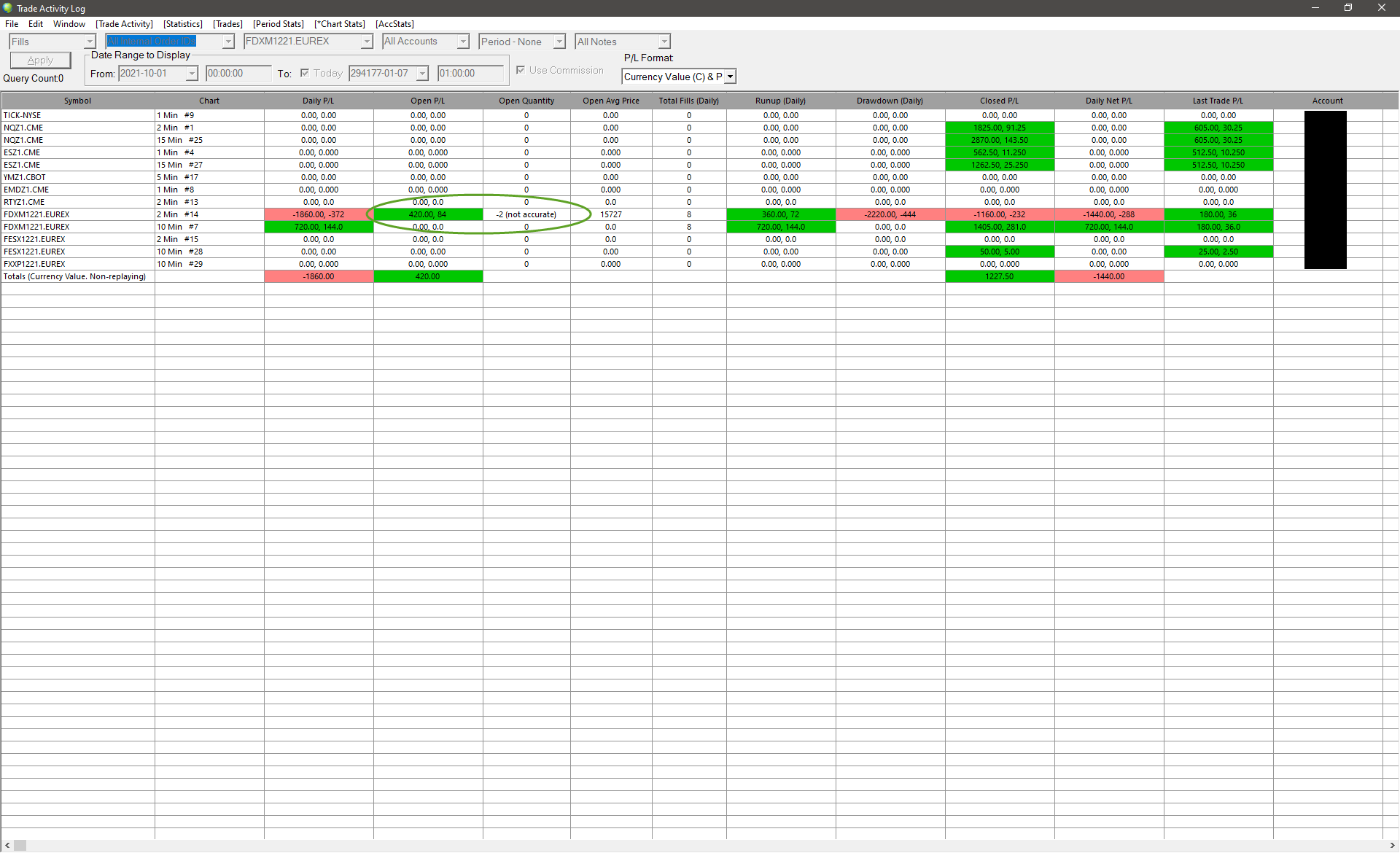This screenshot has width=1400, height=853.
Task: Expand the All Internal Order IDs dropdown
Action: pyautogui.click(x=228, y=42)
